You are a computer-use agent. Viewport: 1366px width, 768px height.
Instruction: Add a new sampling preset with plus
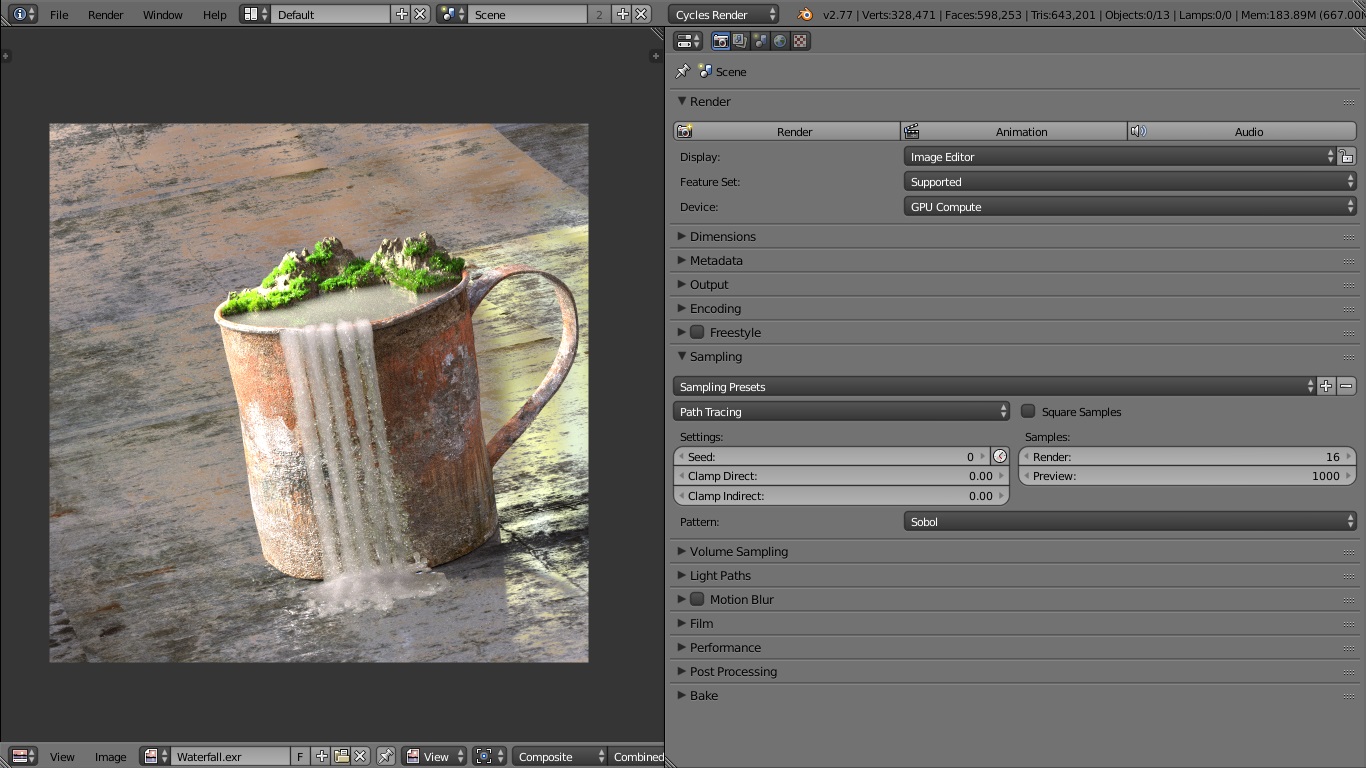(1326, 386)
